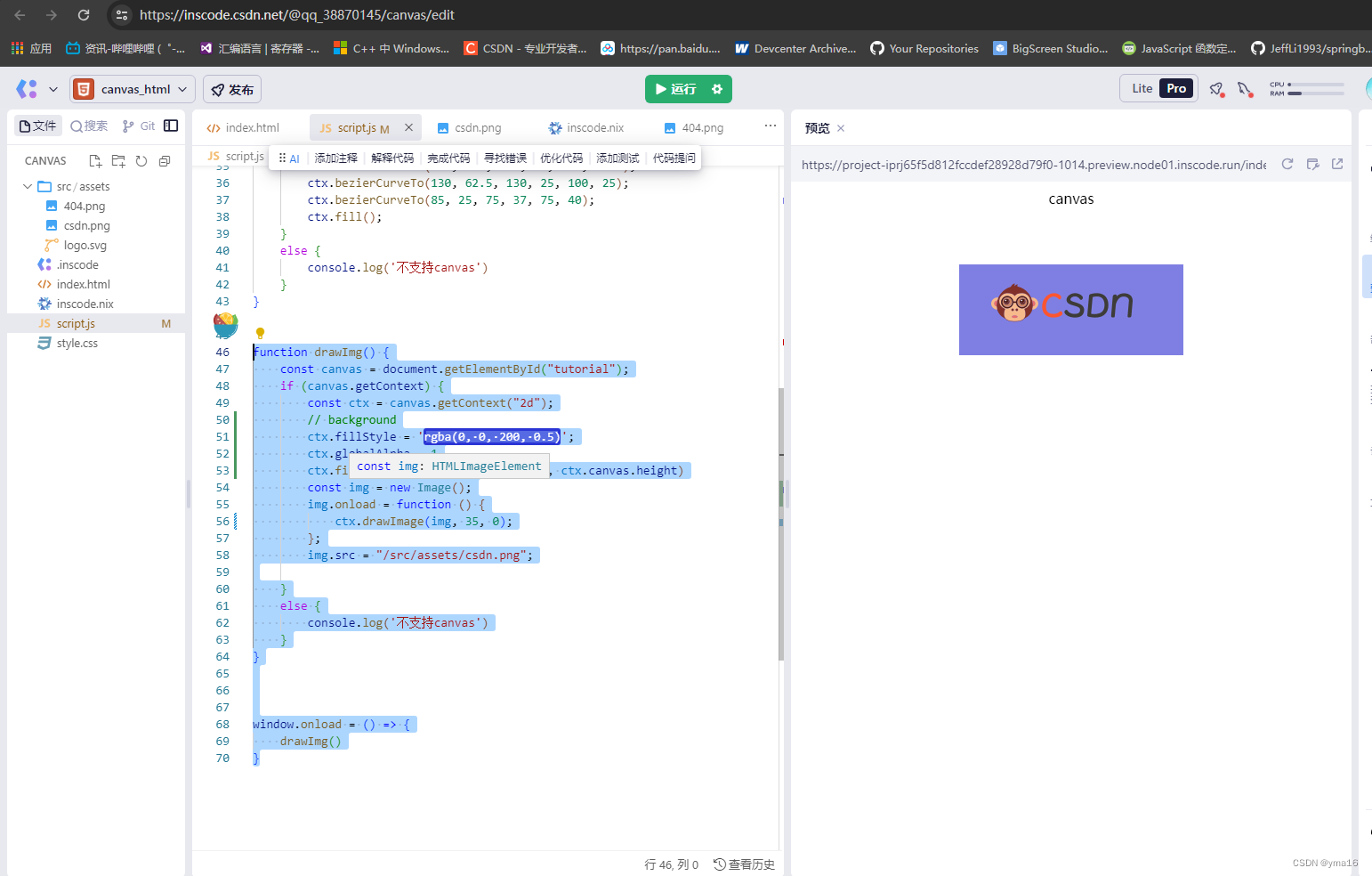Open the 搜索 search panel tab

click(89, 126)
